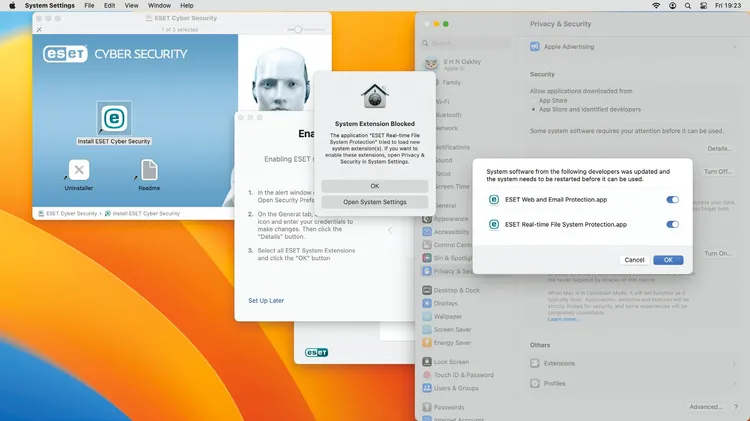
Task: Select Displays icon in Settings sidebar
Action: (x=427, y=303)
